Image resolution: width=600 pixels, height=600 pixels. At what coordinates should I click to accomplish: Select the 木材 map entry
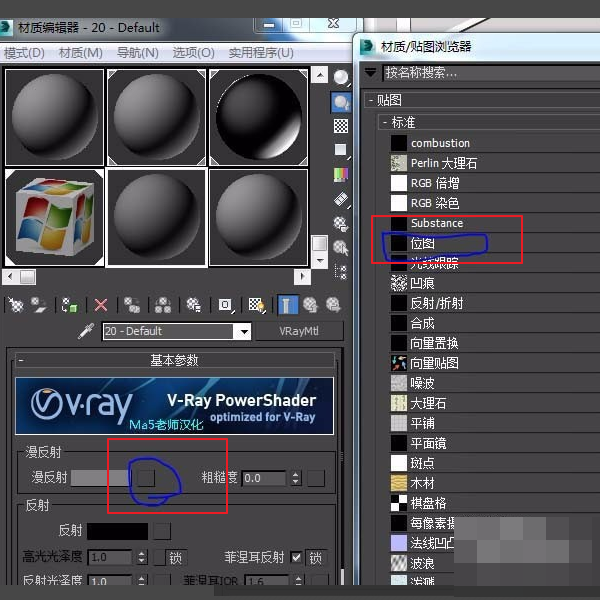point(494,483)
